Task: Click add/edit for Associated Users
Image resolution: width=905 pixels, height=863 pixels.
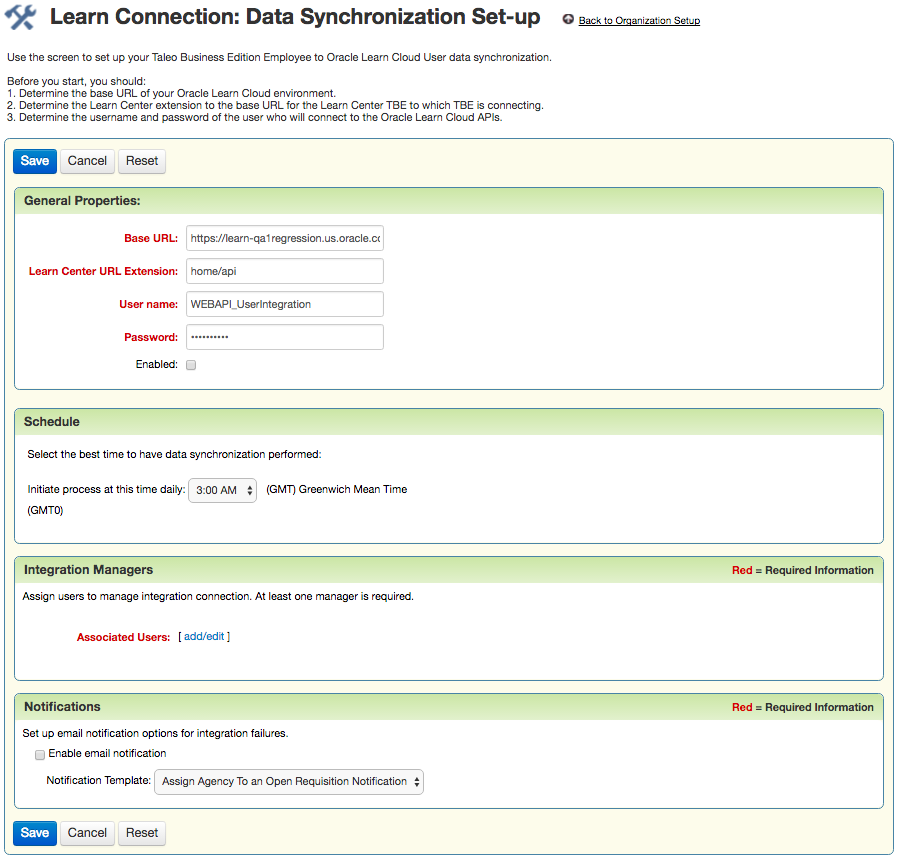Action: 204,636
